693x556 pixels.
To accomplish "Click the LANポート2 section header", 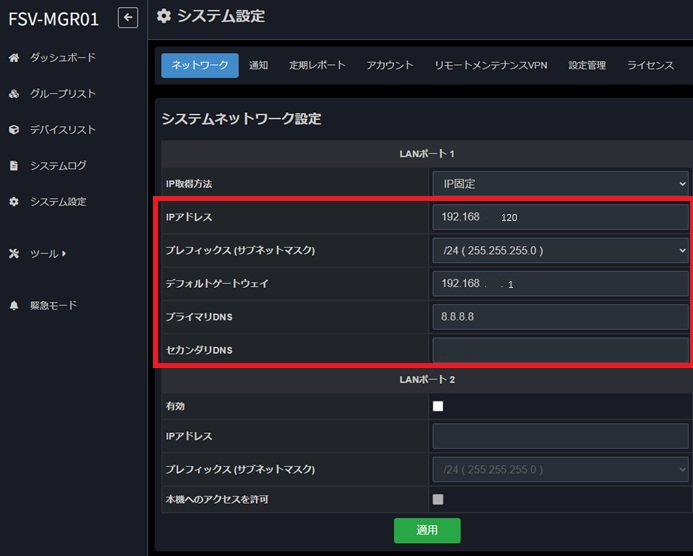I will point(427,380).
